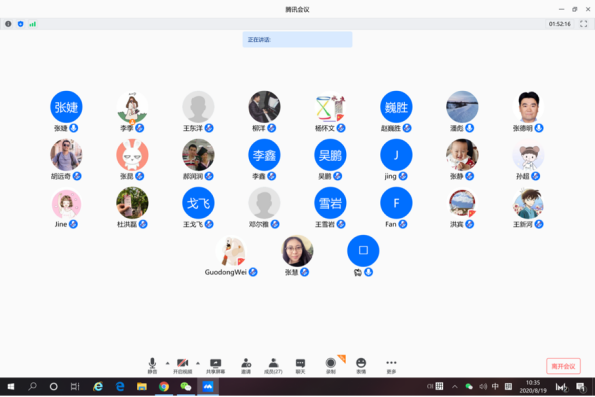Open the share screen option
Screen dimensions: 595x397
coord(216,365)
